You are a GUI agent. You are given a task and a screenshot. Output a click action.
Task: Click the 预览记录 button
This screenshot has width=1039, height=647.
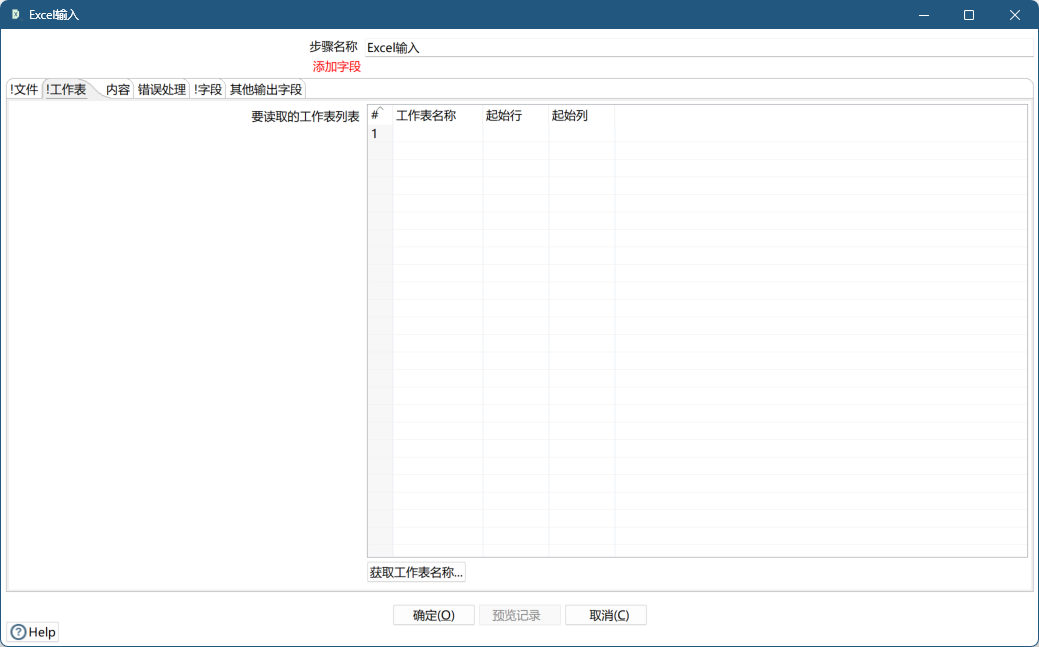(x=519, y=614)
